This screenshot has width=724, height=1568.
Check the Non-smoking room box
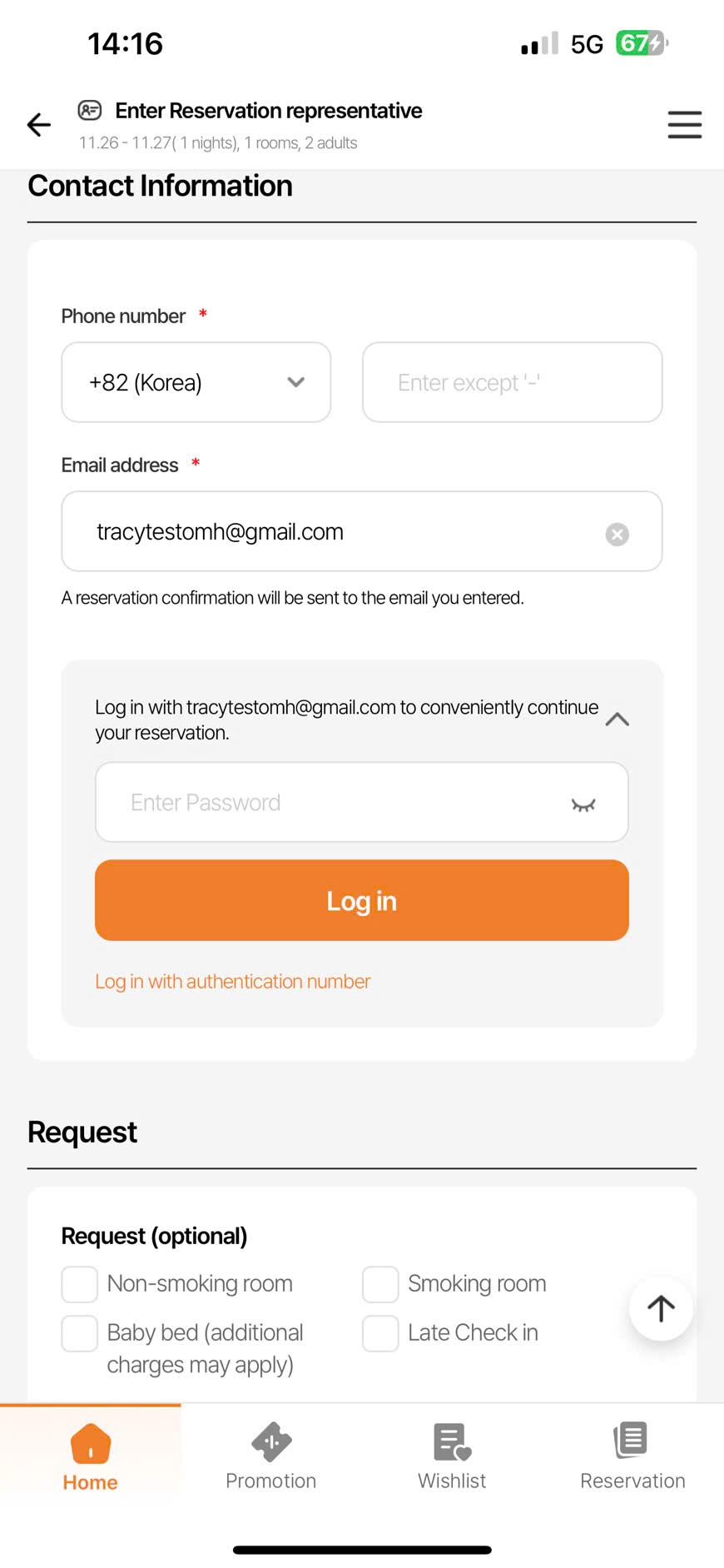click(80, 1284)
